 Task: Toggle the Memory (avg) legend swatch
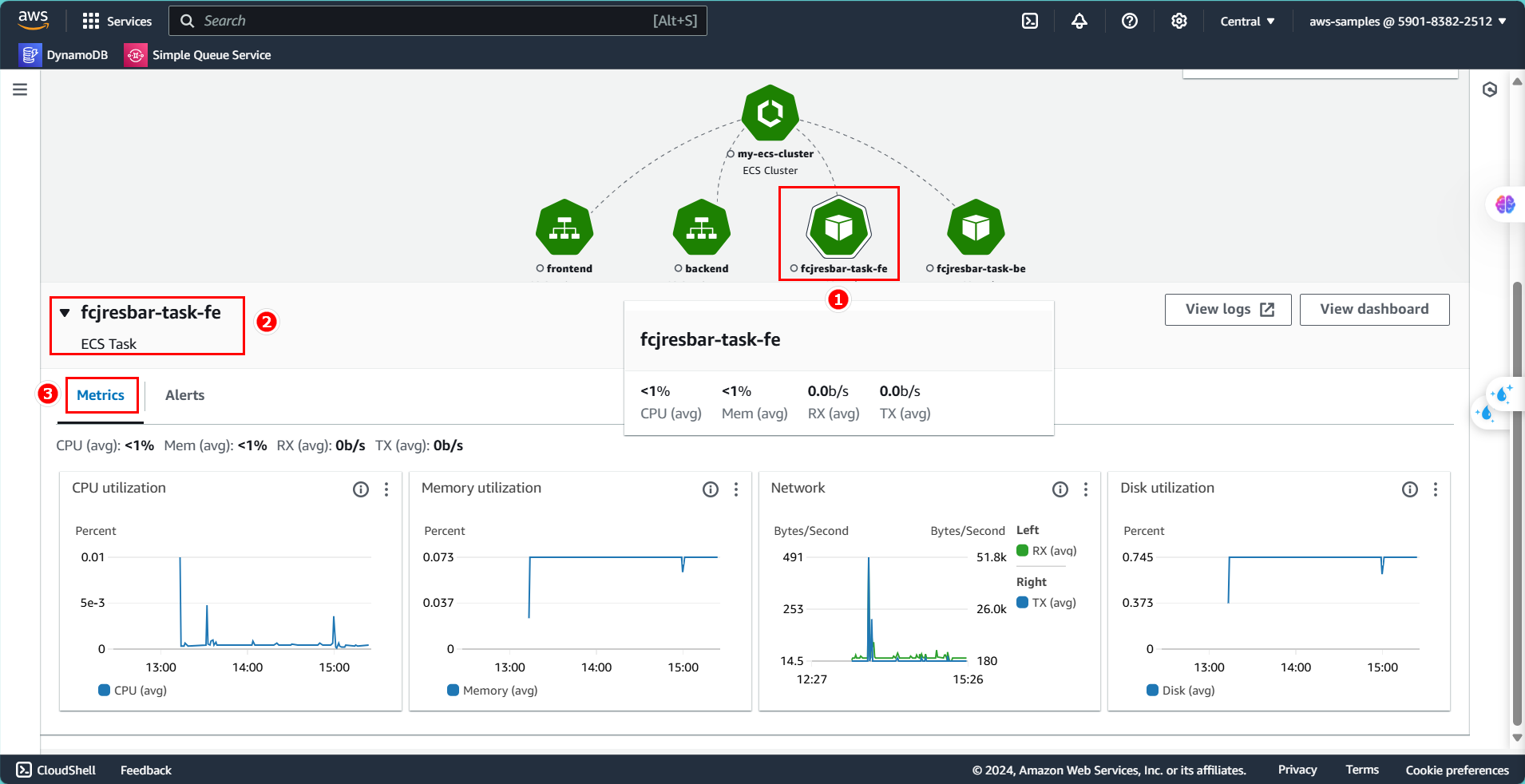tap(453, 690)
